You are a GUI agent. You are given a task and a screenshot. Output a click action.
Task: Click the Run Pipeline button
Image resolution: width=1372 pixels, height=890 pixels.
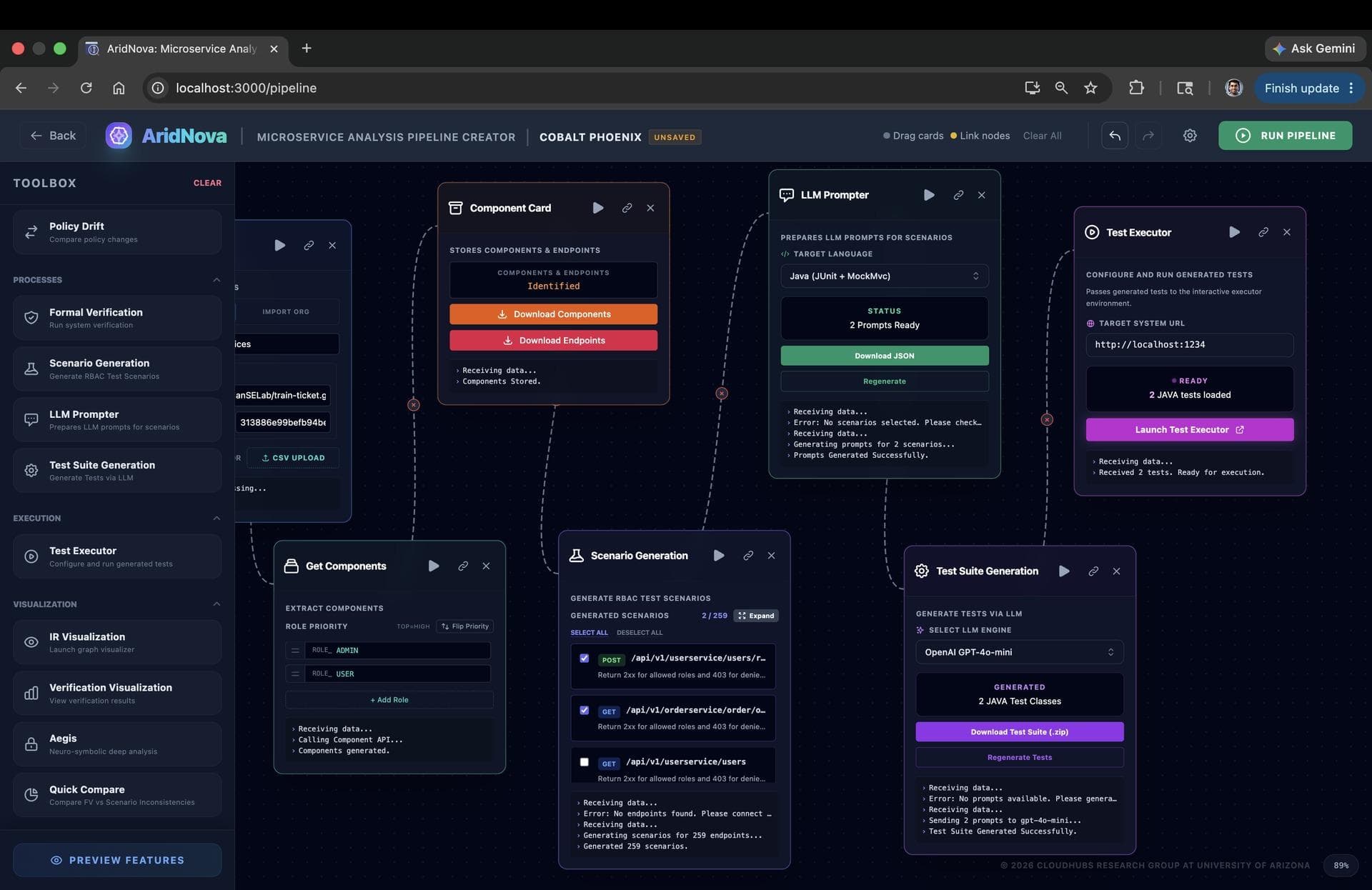click(x=1285, y=136)
